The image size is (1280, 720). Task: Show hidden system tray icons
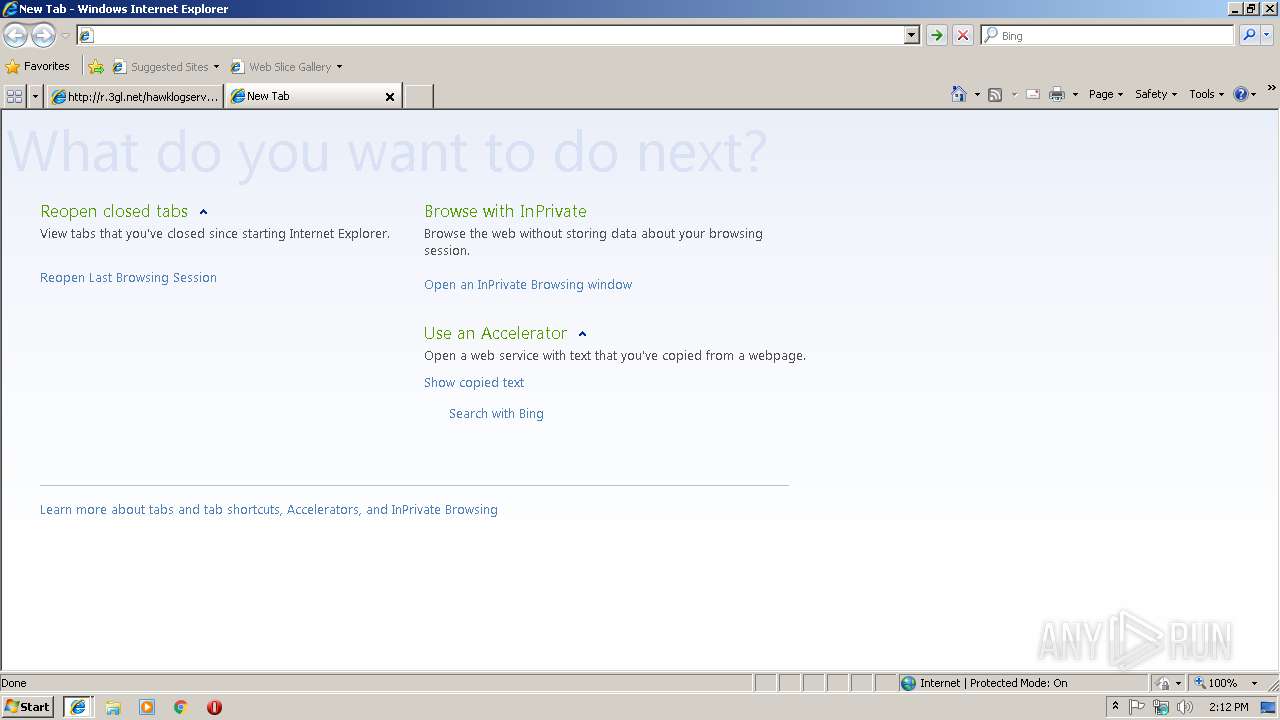(1115, 707)
